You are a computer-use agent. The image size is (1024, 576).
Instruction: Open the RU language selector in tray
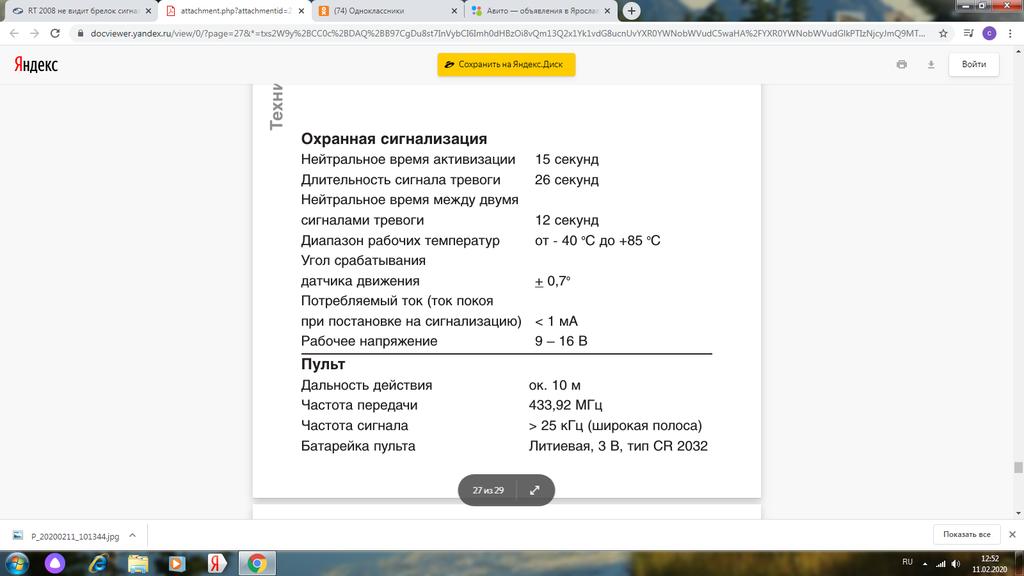point(908,562)
